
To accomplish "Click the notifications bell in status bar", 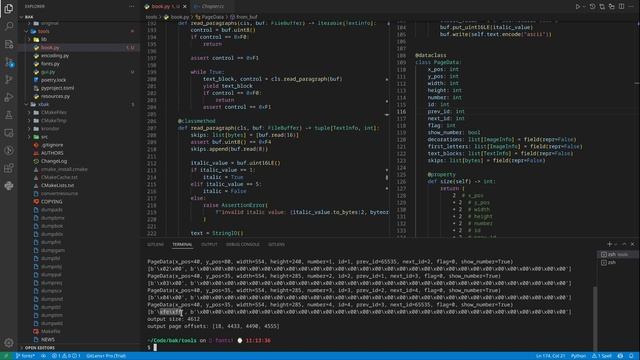I will pos(631,356).
